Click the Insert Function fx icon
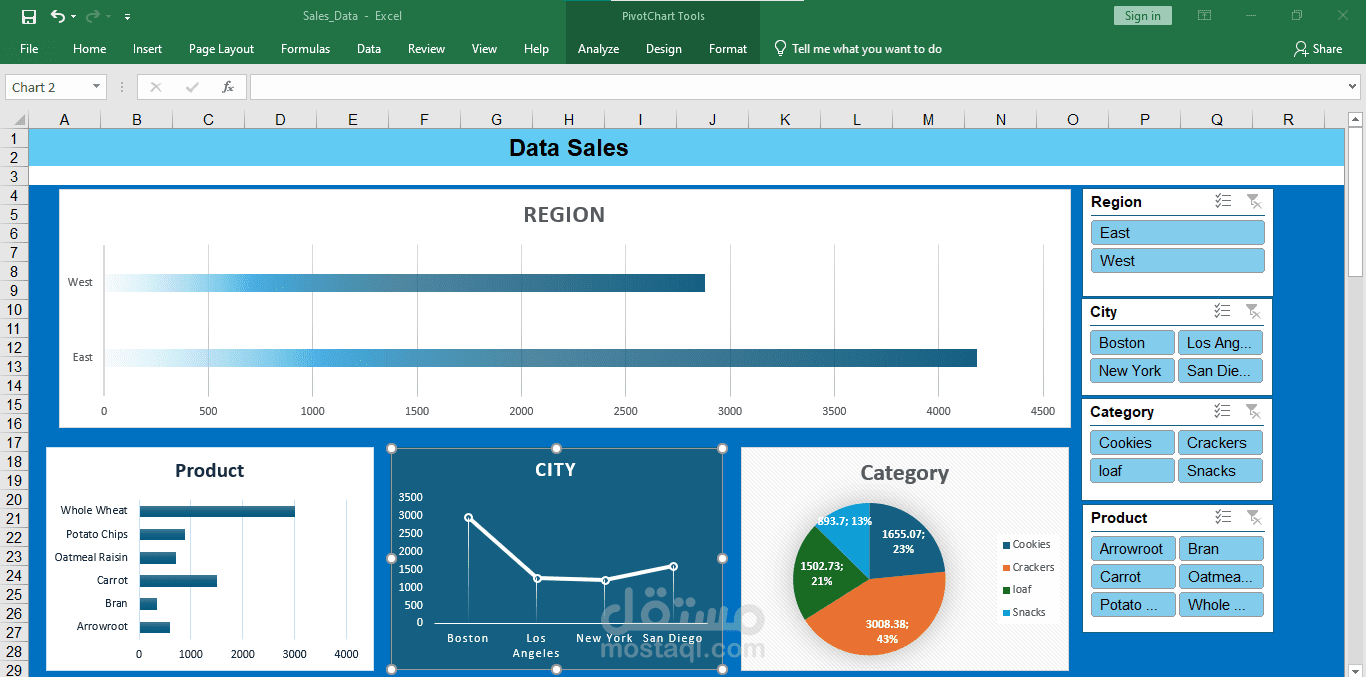 [228, 87]
